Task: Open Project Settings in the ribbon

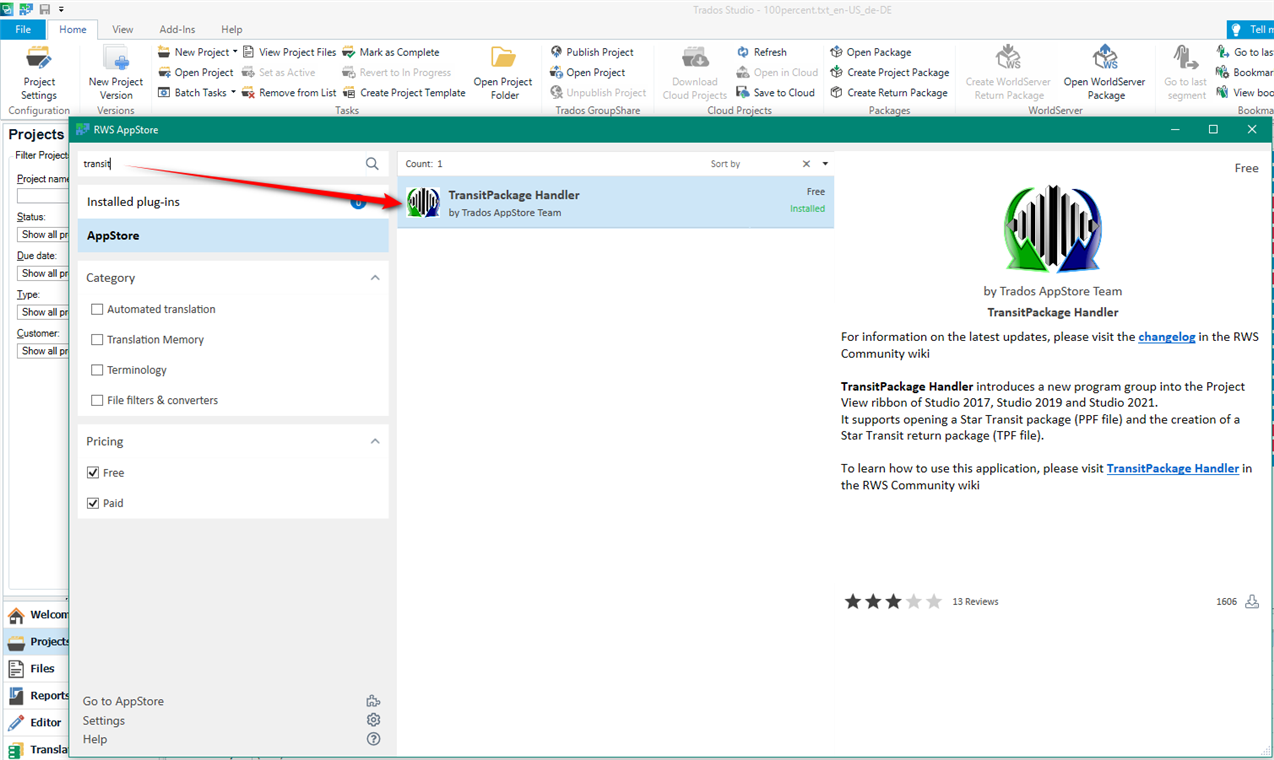Action: coord(39,73)
